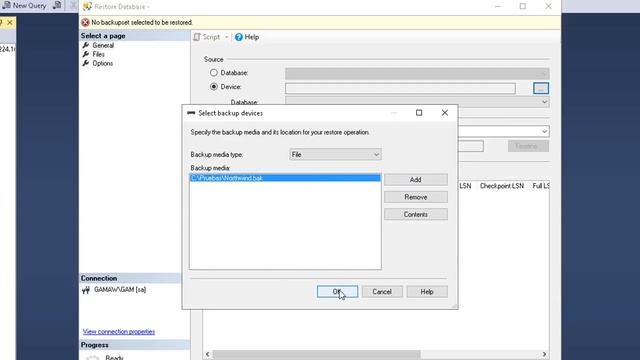640x360 pixels.
Task: Select the Device source radio button
Action: [213, 87]
